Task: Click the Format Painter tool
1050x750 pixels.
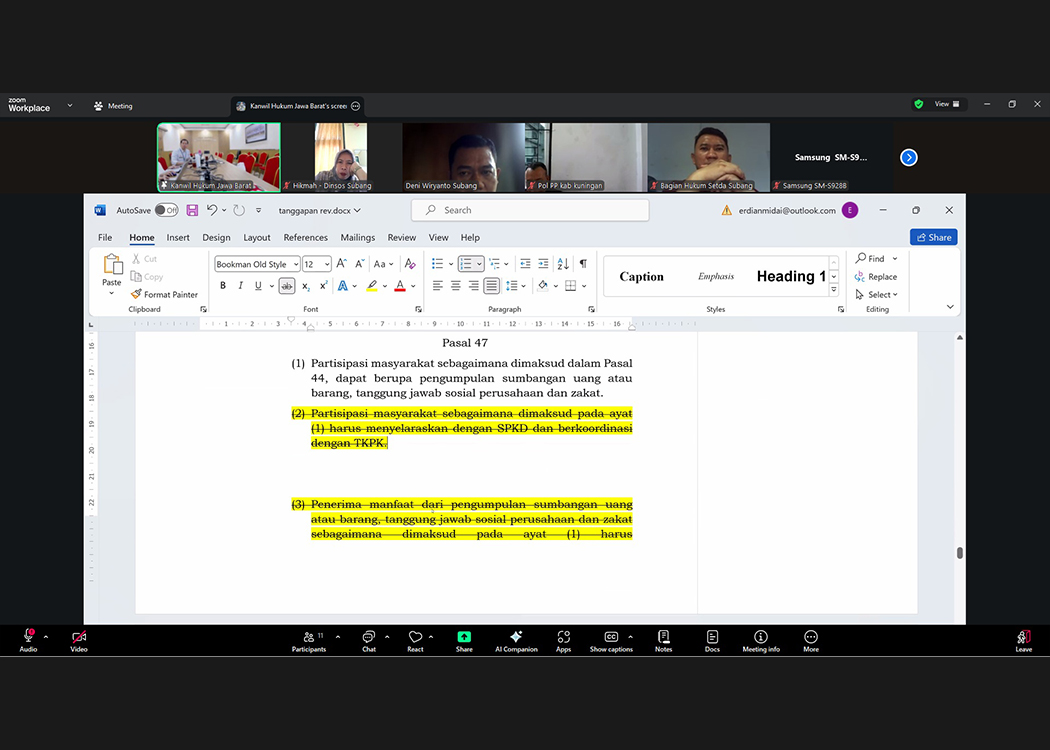Action: point(165,295)
